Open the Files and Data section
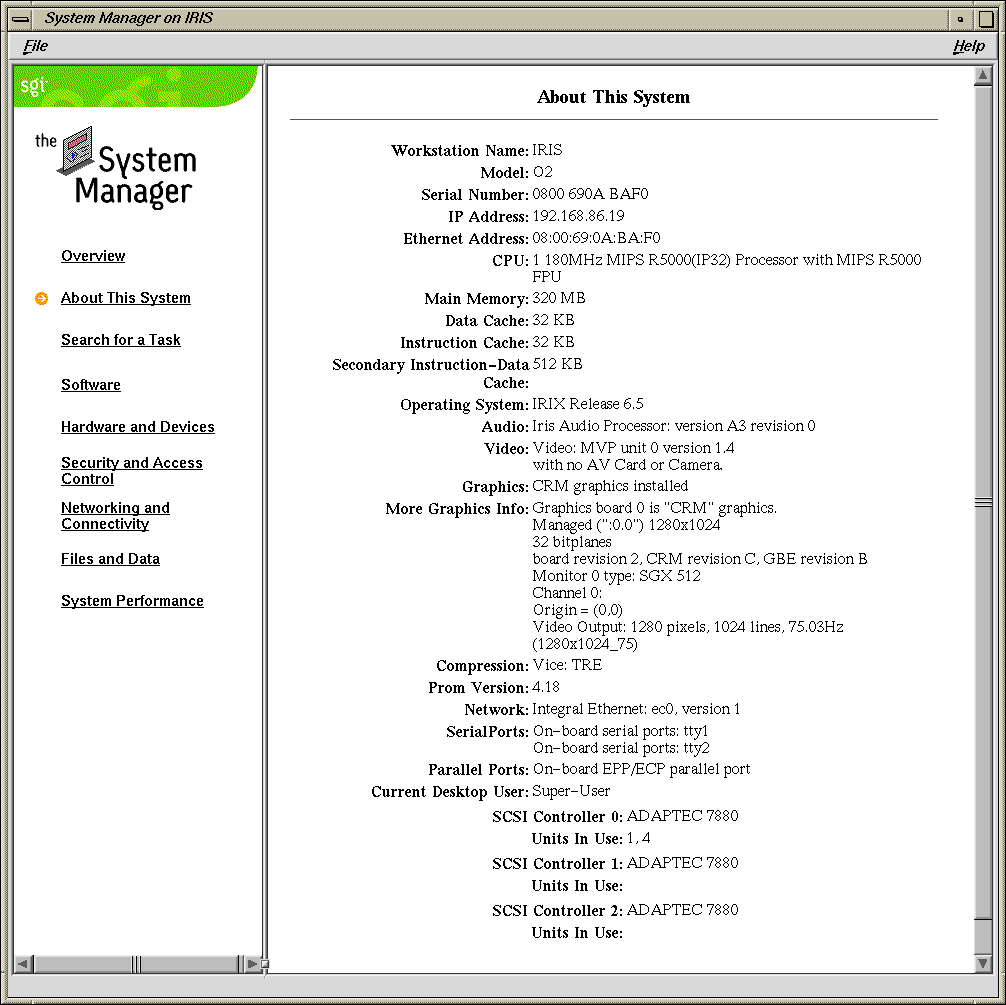 (110, 559)
